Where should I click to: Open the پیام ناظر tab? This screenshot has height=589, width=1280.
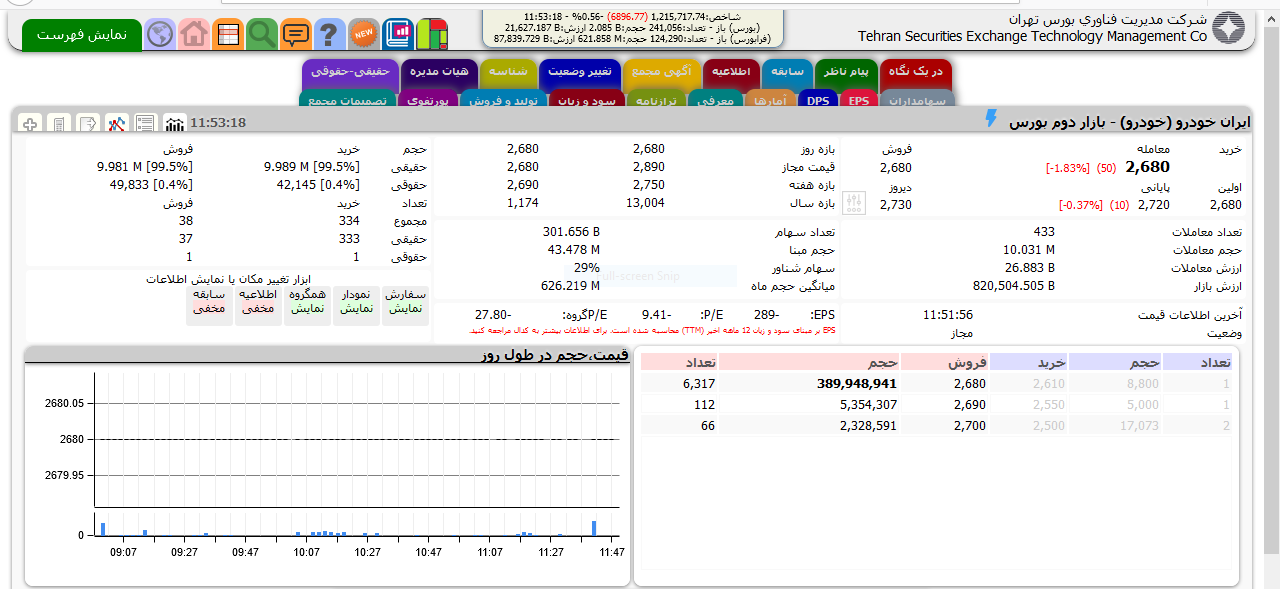coord(847,73)
